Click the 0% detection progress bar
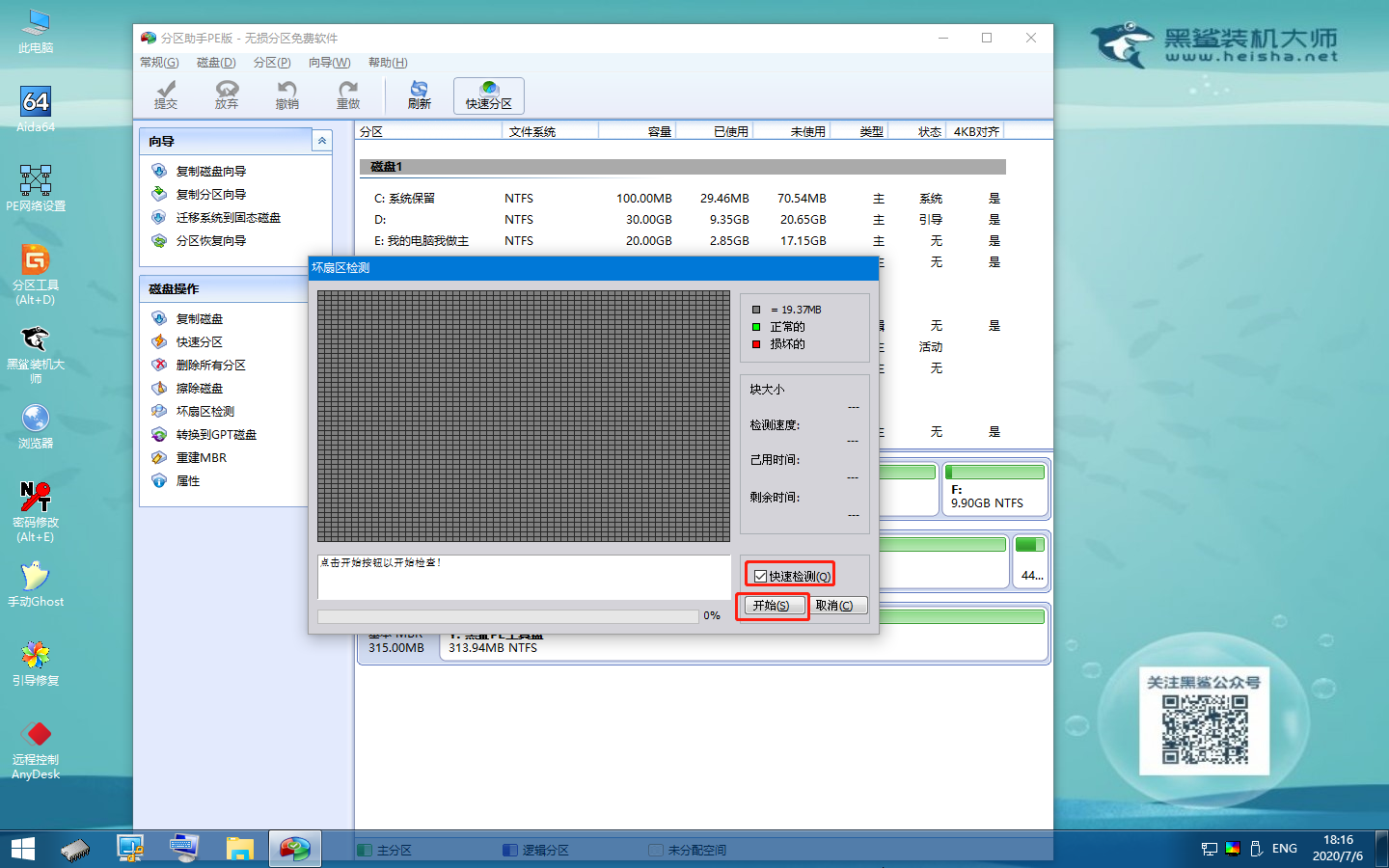This screenshot has width=1389, height=868. pos(507,616)
